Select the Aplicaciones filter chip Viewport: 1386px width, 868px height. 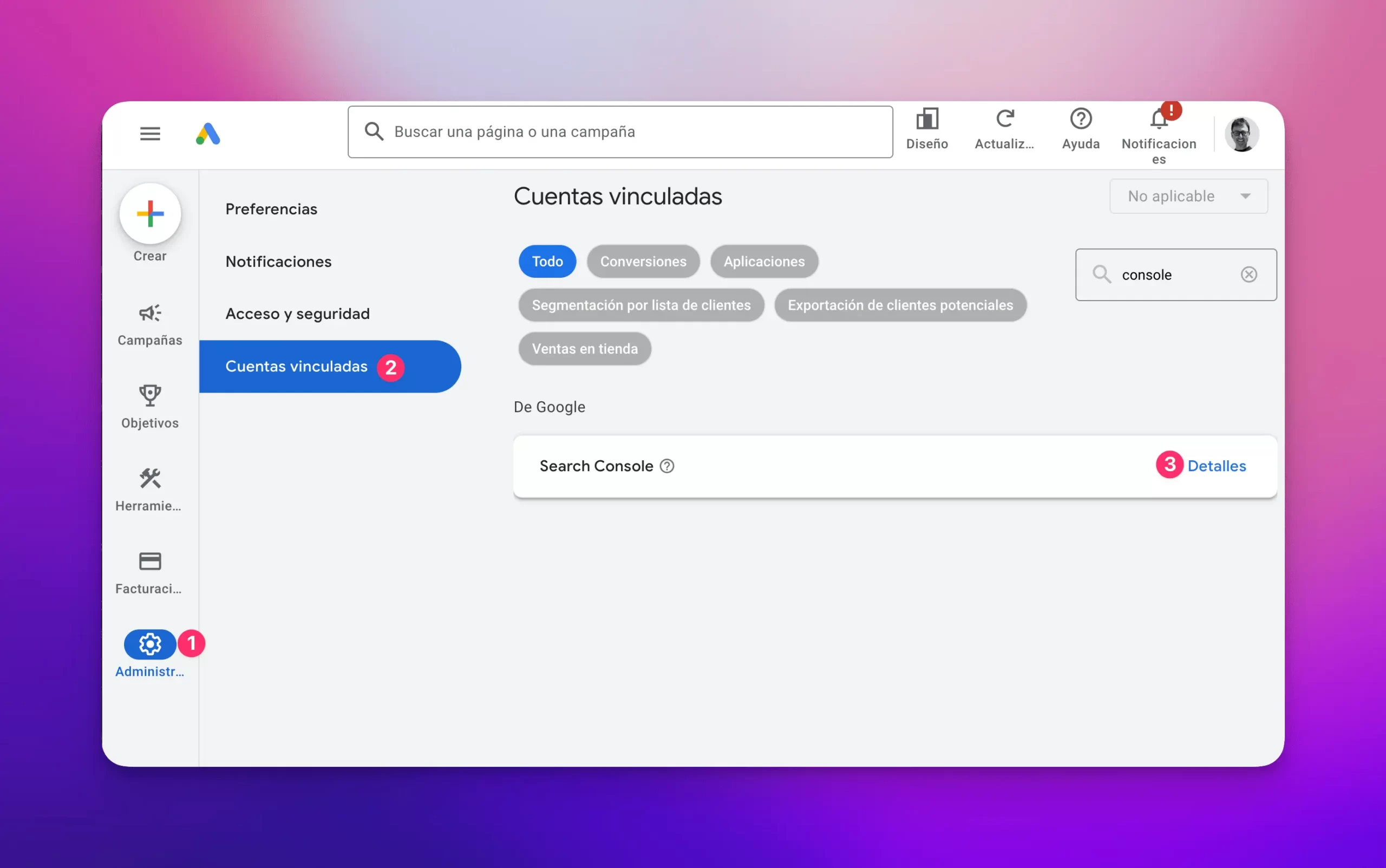(764, 261)
